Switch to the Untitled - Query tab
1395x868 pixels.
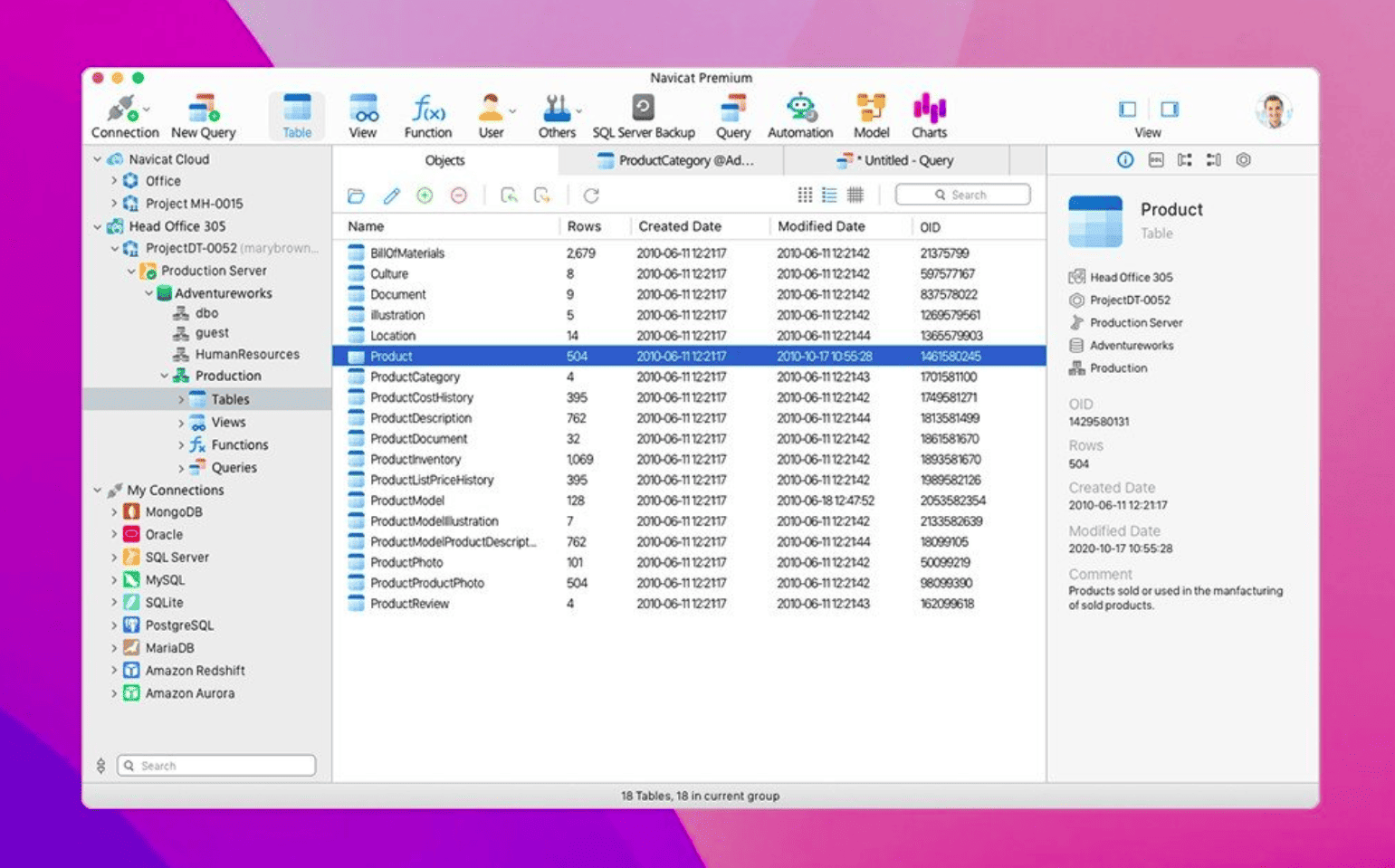coord(896,160)
